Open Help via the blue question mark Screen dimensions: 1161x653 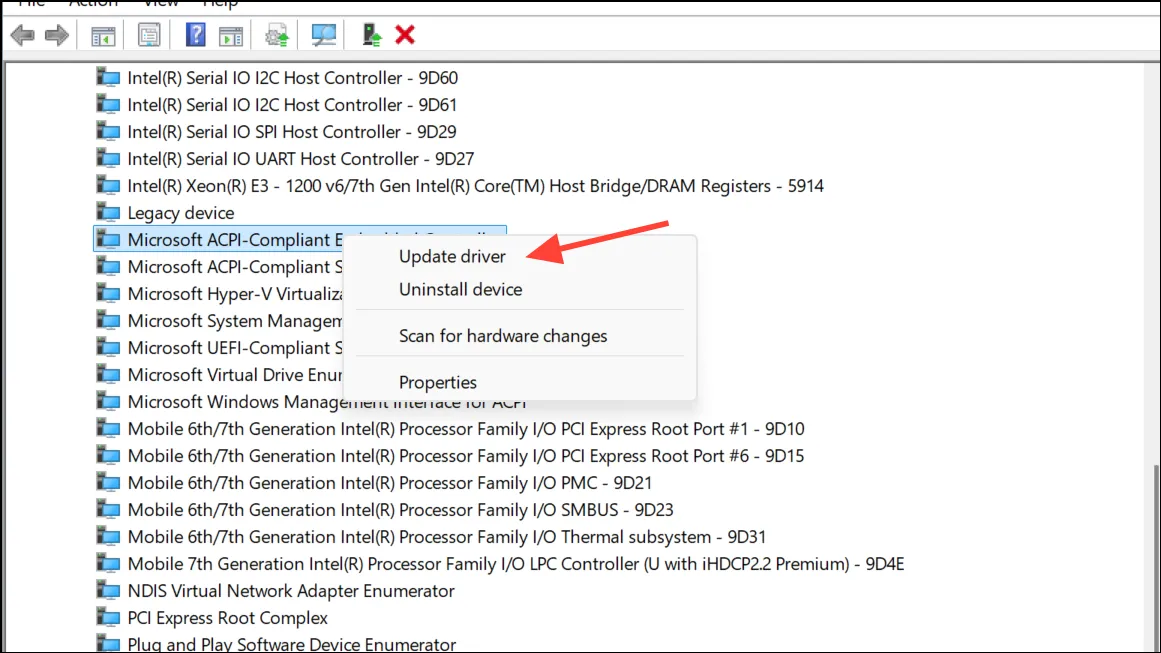click(195, 35)
